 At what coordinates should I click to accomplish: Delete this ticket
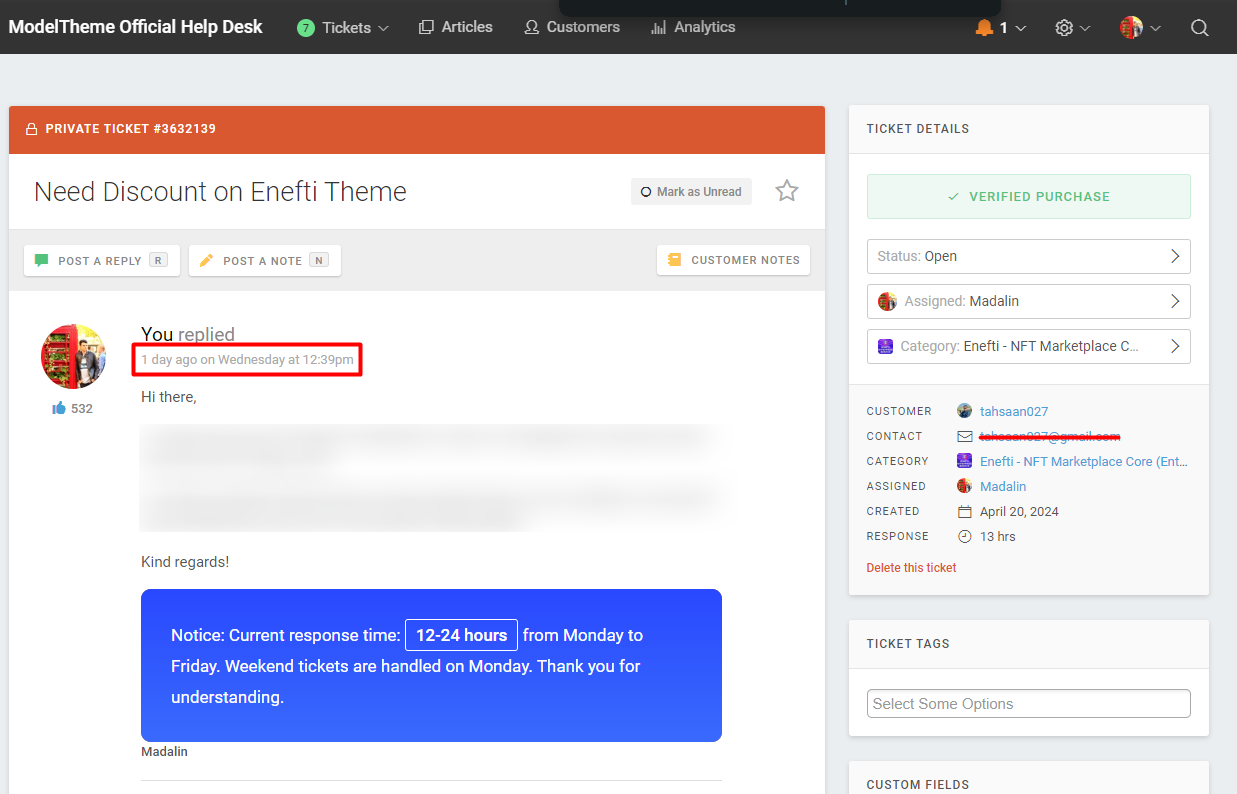(x=911, y=568)
